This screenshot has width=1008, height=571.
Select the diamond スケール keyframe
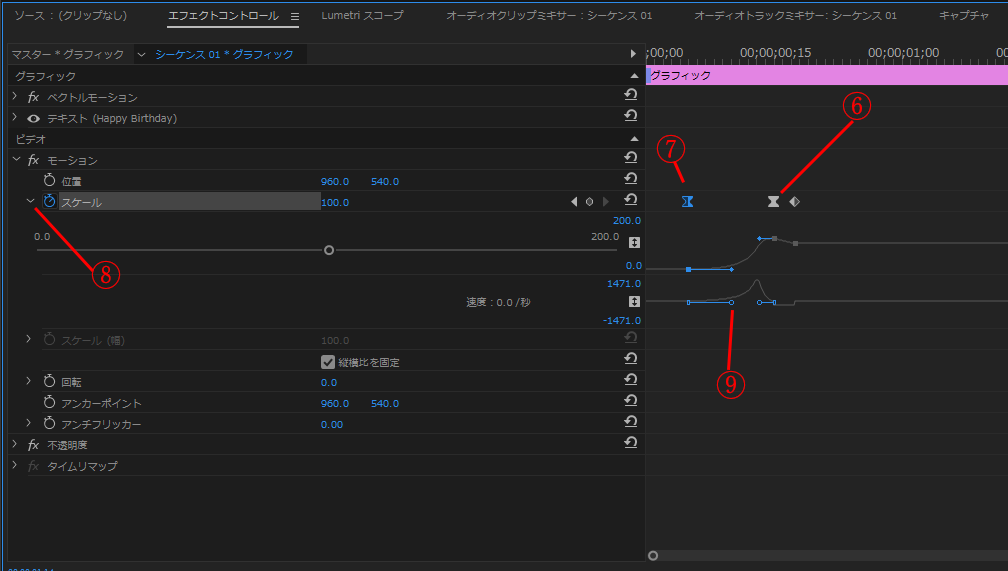tap(795, 202)
